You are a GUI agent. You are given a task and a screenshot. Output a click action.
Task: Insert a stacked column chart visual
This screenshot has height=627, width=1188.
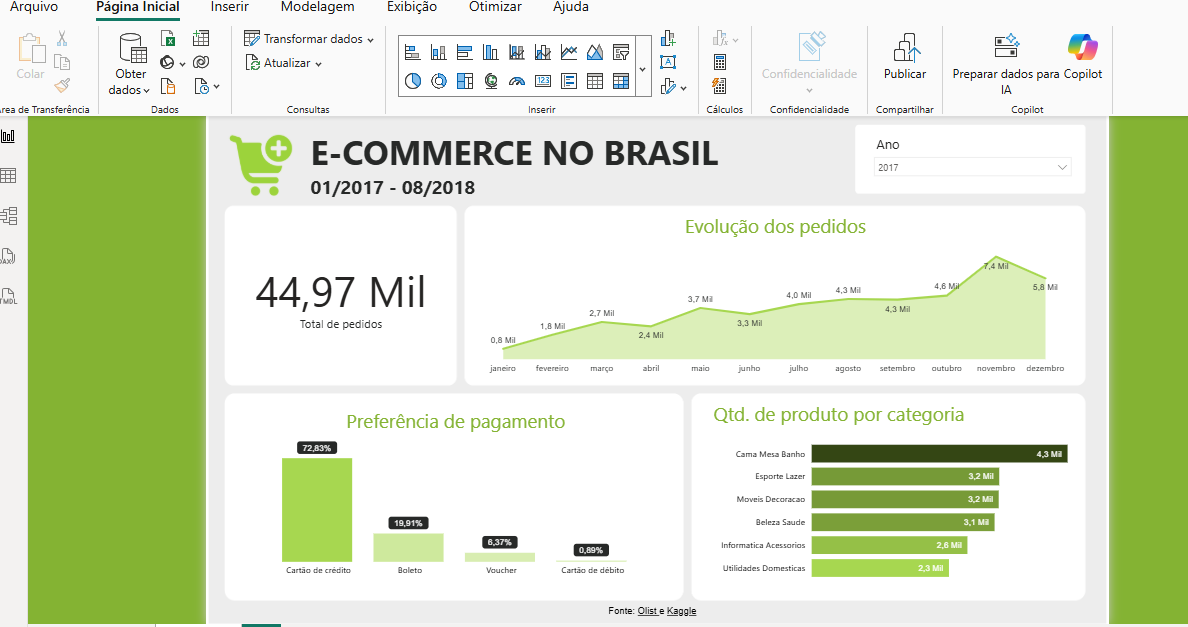[x=439, y=52]
